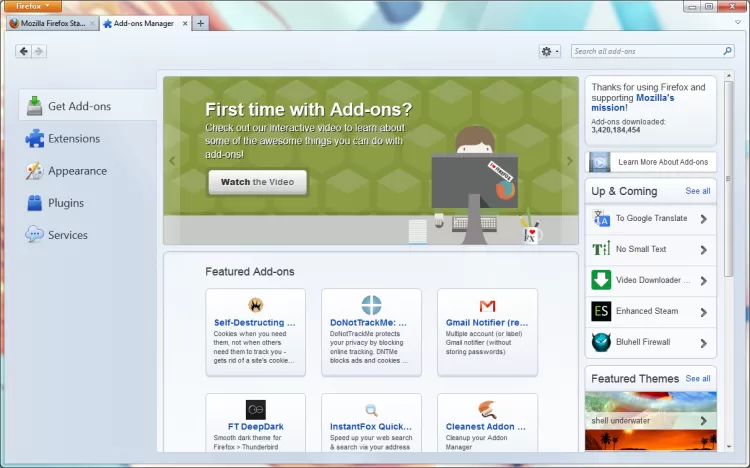Image resolution: width=750 pixels, height=468 pixels.
Task: Open the Self-Destructing add-on title
Action: pyautogui.click(x=254, y=323)
